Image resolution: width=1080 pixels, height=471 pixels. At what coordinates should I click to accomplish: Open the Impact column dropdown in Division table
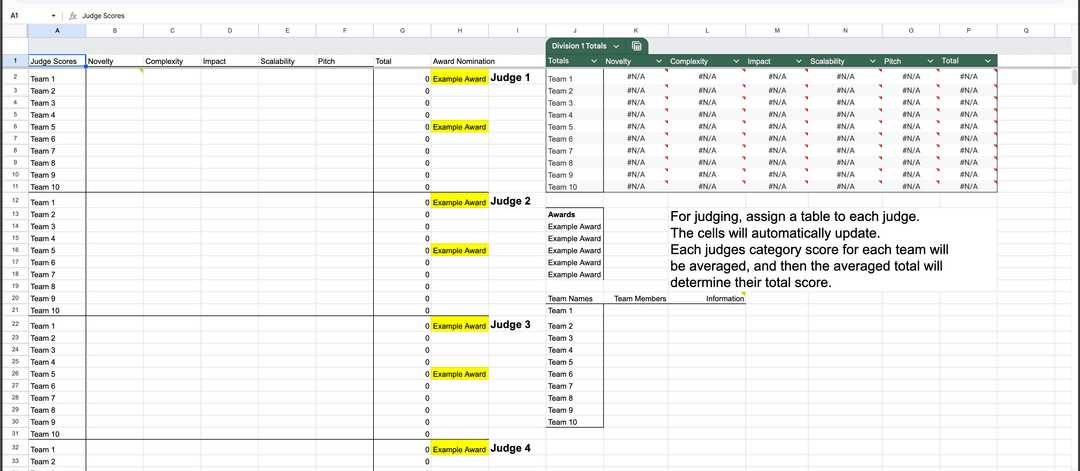(x=799, y=61)
